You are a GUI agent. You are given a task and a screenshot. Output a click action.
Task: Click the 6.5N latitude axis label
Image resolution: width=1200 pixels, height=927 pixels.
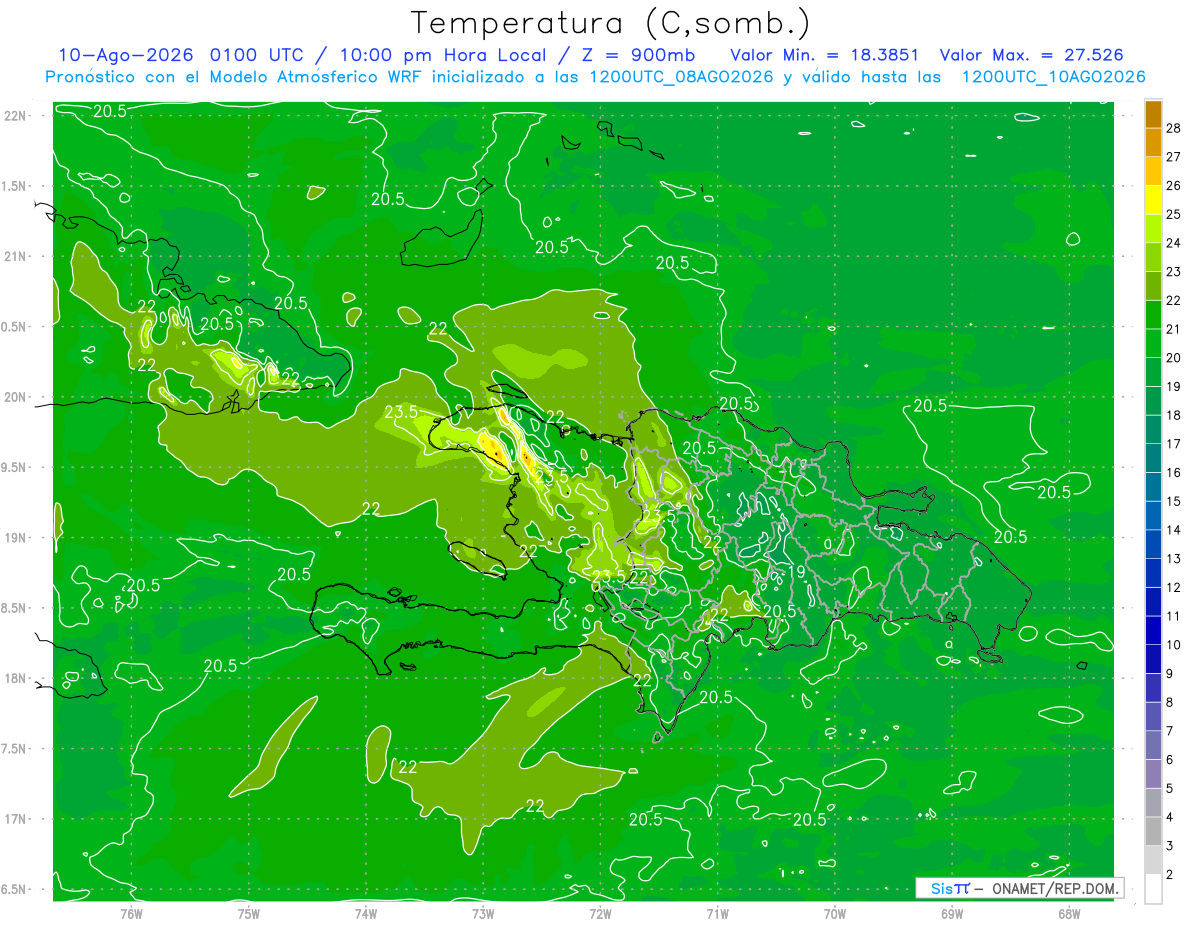coord(15,889)
